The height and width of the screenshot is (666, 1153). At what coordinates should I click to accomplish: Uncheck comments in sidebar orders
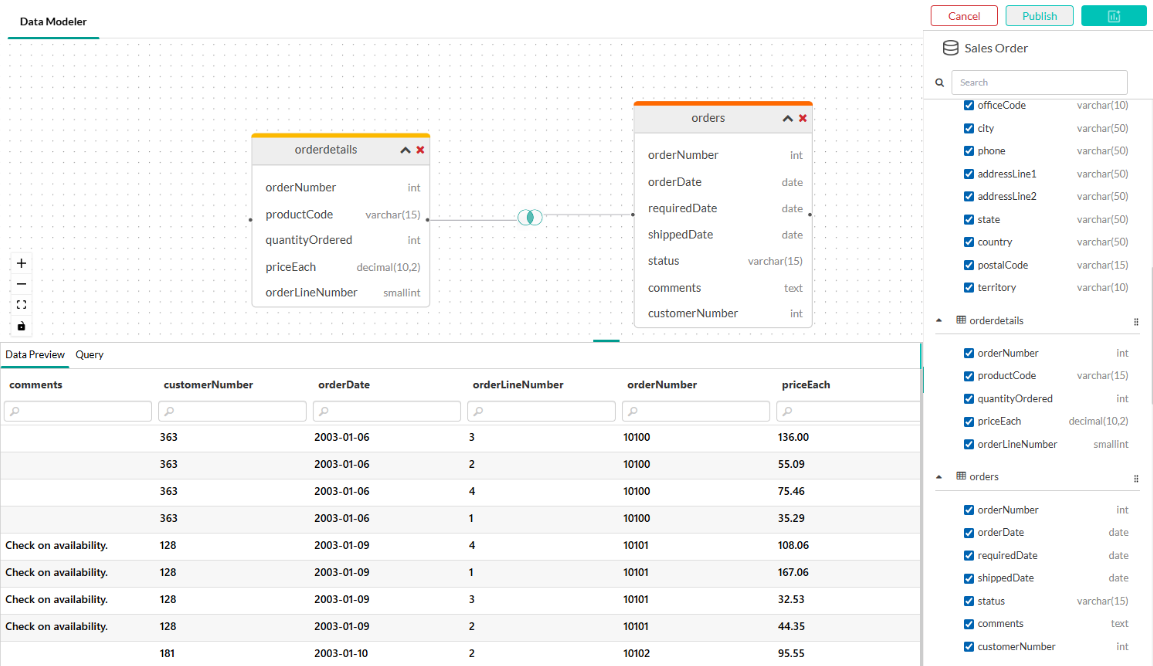(968, 623)
